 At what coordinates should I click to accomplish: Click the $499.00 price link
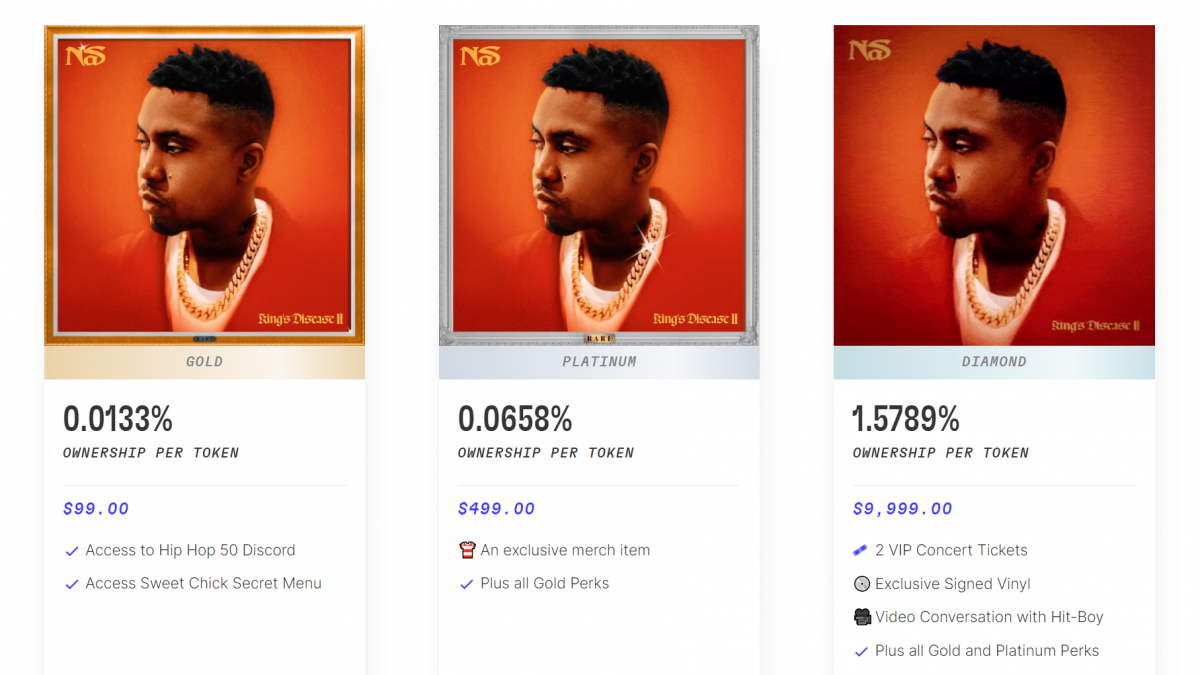pos(496,508)
